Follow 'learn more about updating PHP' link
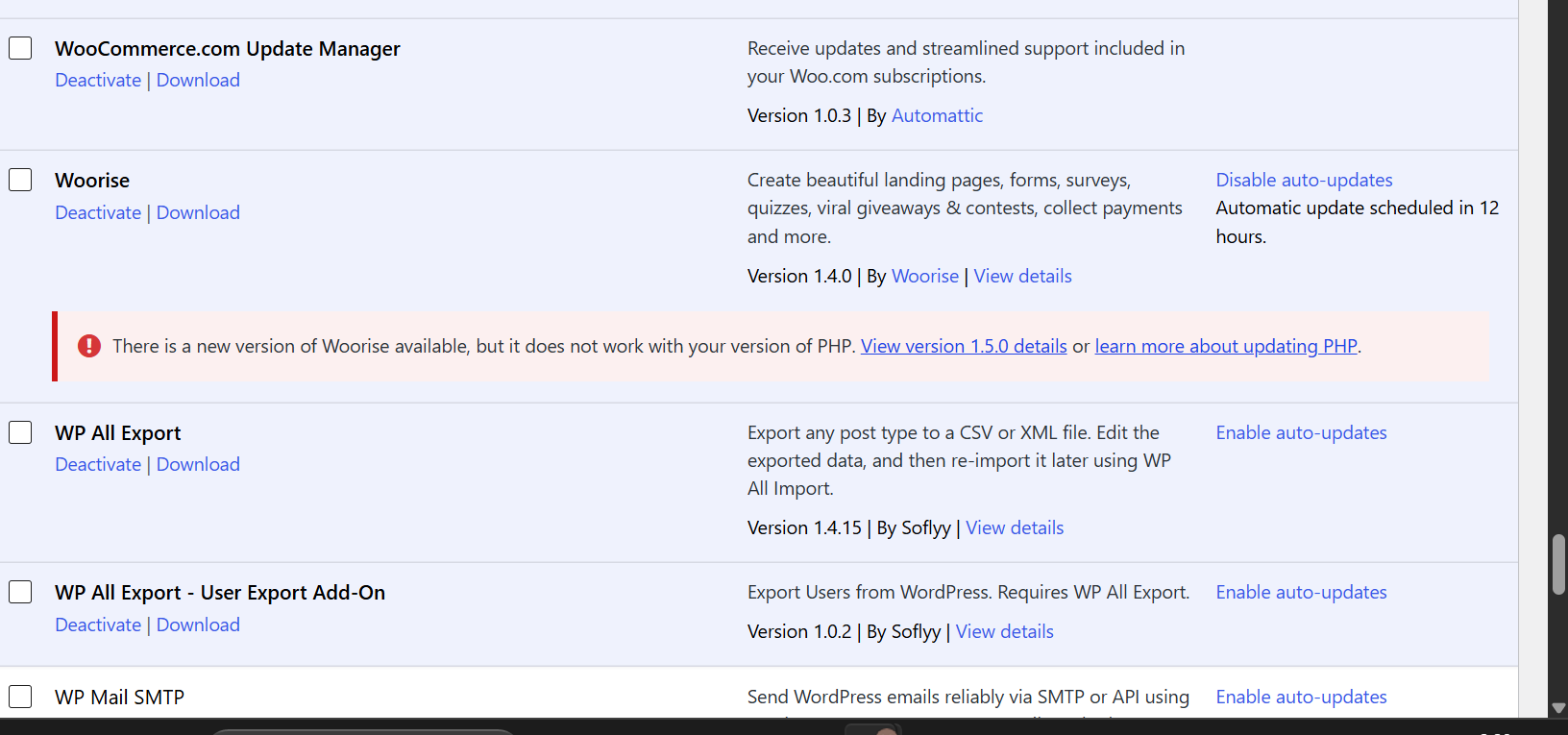The width and height of the screenshot is (1568, 735). pos(1226,346)
